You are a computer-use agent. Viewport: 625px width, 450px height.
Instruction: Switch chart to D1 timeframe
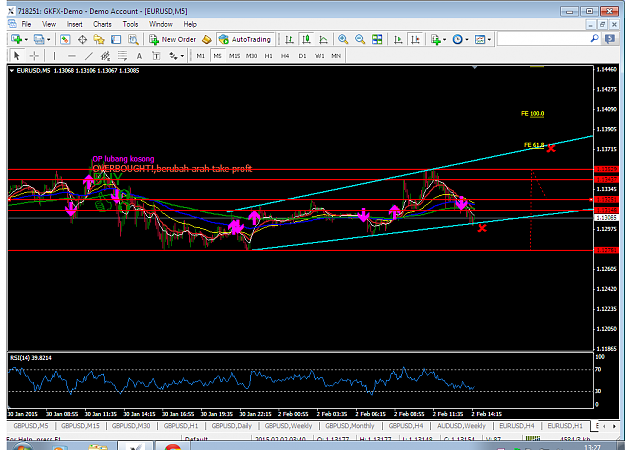[x=303, y=56]
